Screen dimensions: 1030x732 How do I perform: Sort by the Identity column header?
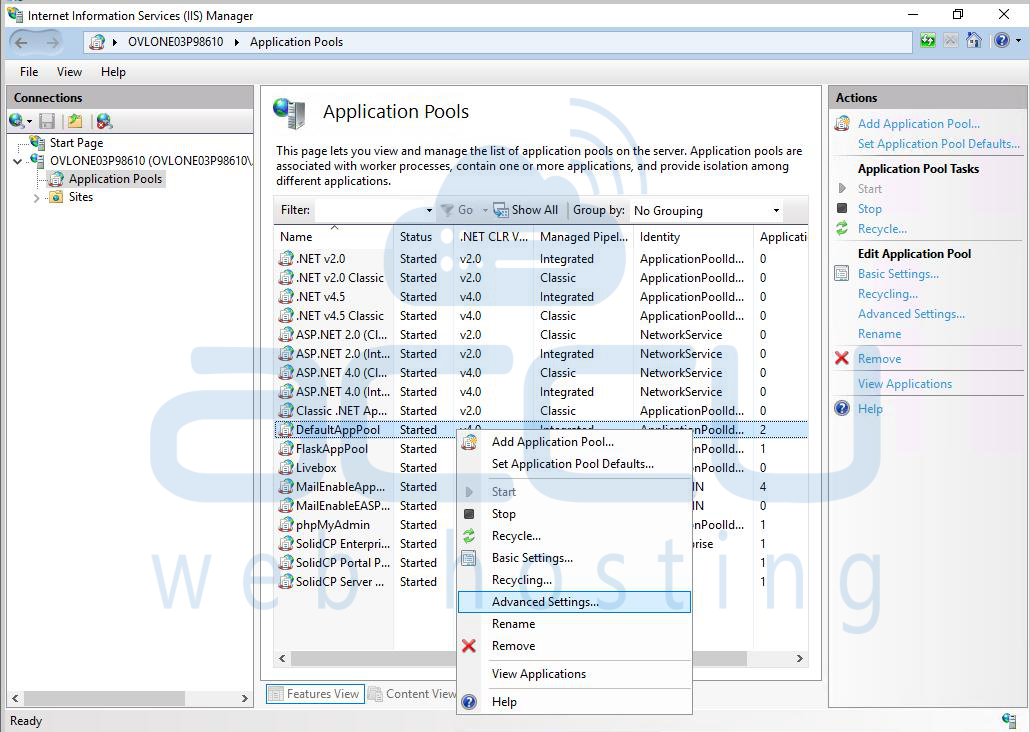(694, 237)
